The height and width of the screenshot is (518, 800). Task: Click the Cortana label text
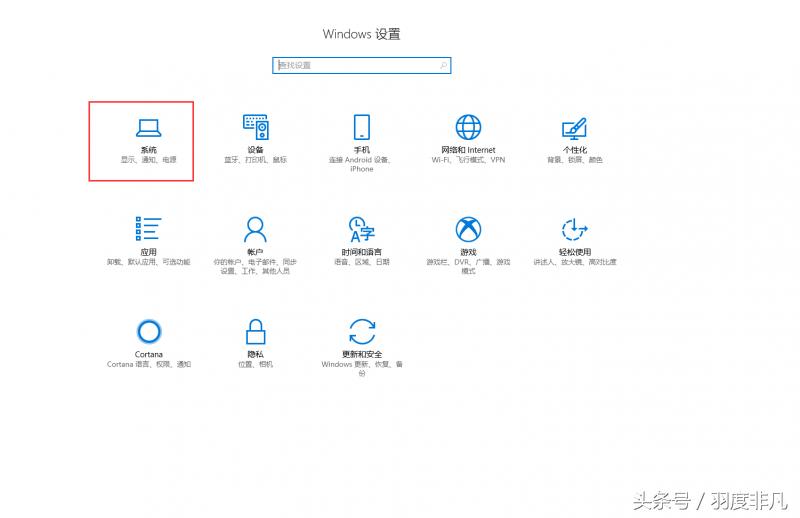(148, 354)
